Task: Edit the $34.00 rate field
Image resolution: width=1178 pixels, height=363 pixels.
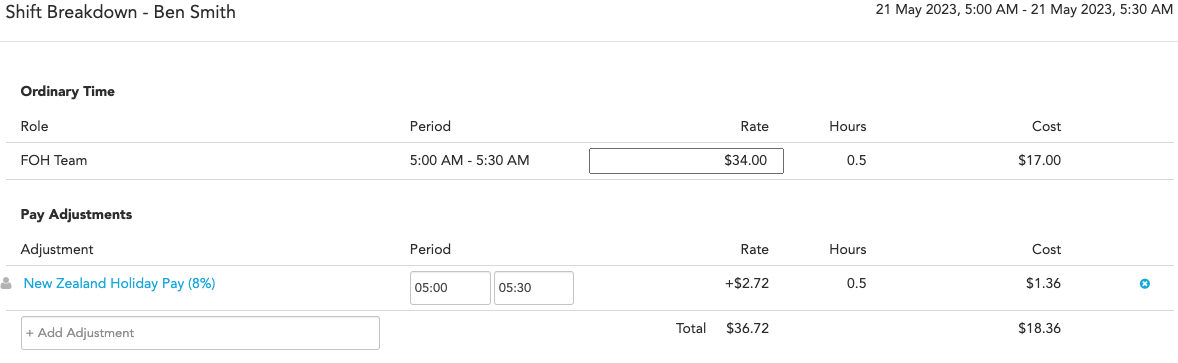Action: (x=686, y=161)
